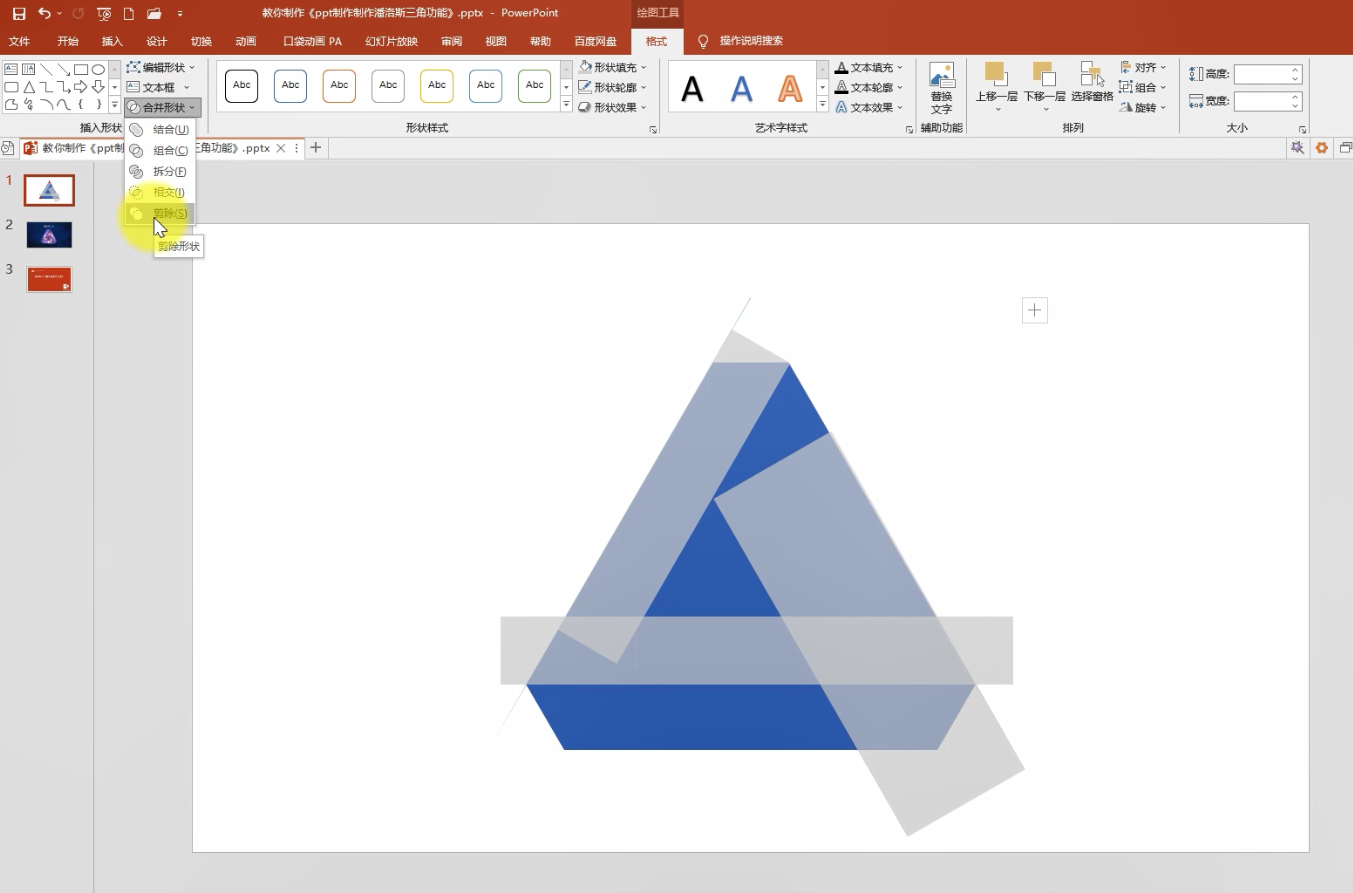Choose Subtract (剪除) from merge menu

160,213
